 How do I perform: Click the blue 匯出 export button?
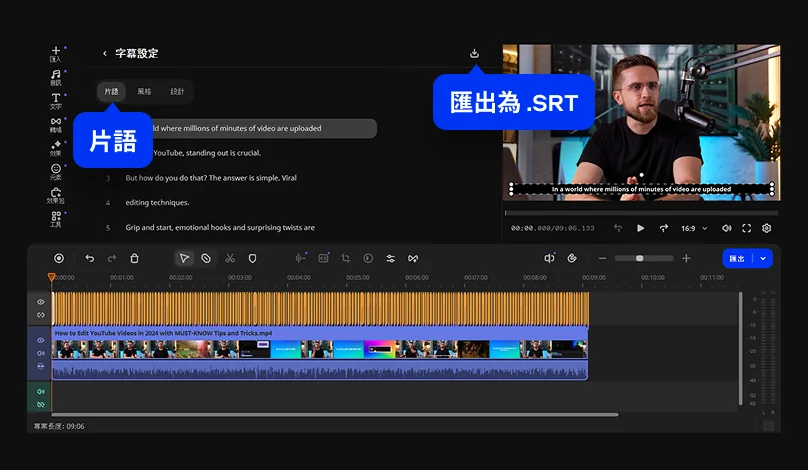tap(737, 258)
